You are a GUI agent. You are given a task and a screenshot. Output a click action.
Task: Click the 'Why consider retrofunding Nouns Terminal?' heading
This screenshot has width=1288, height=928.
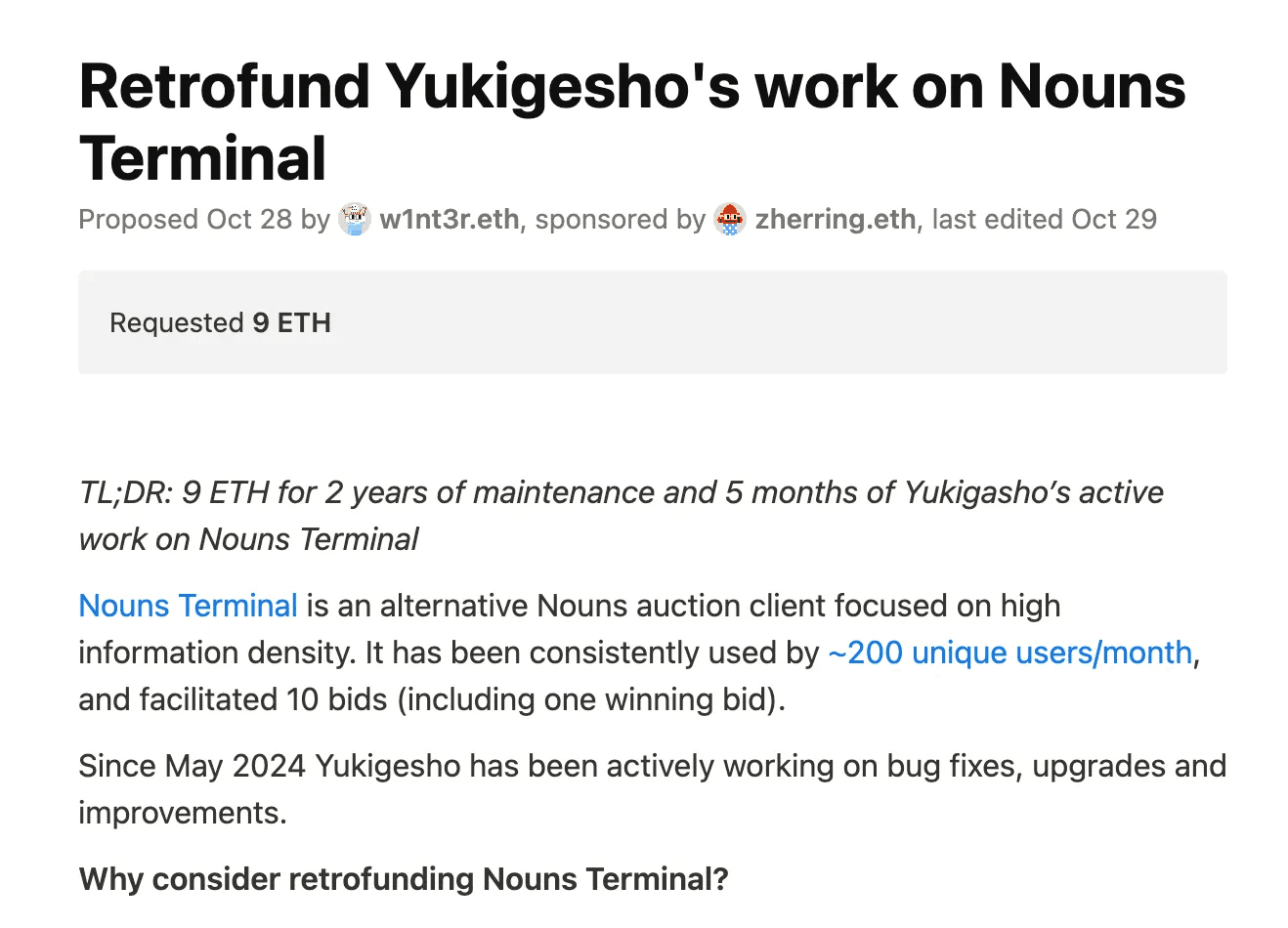404,879
